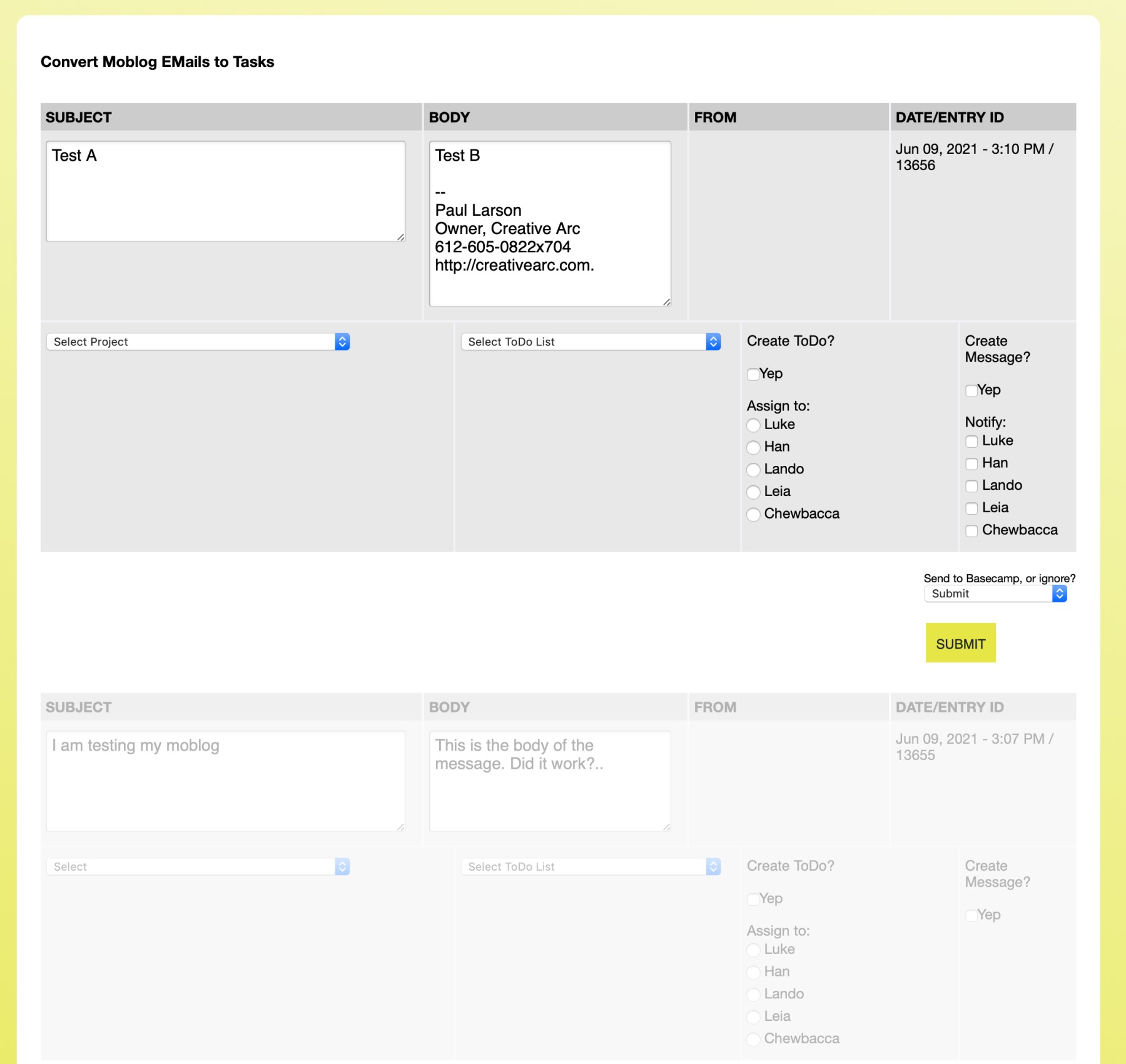
Task: Click into the Test A subject field
Action: (225, 191)
